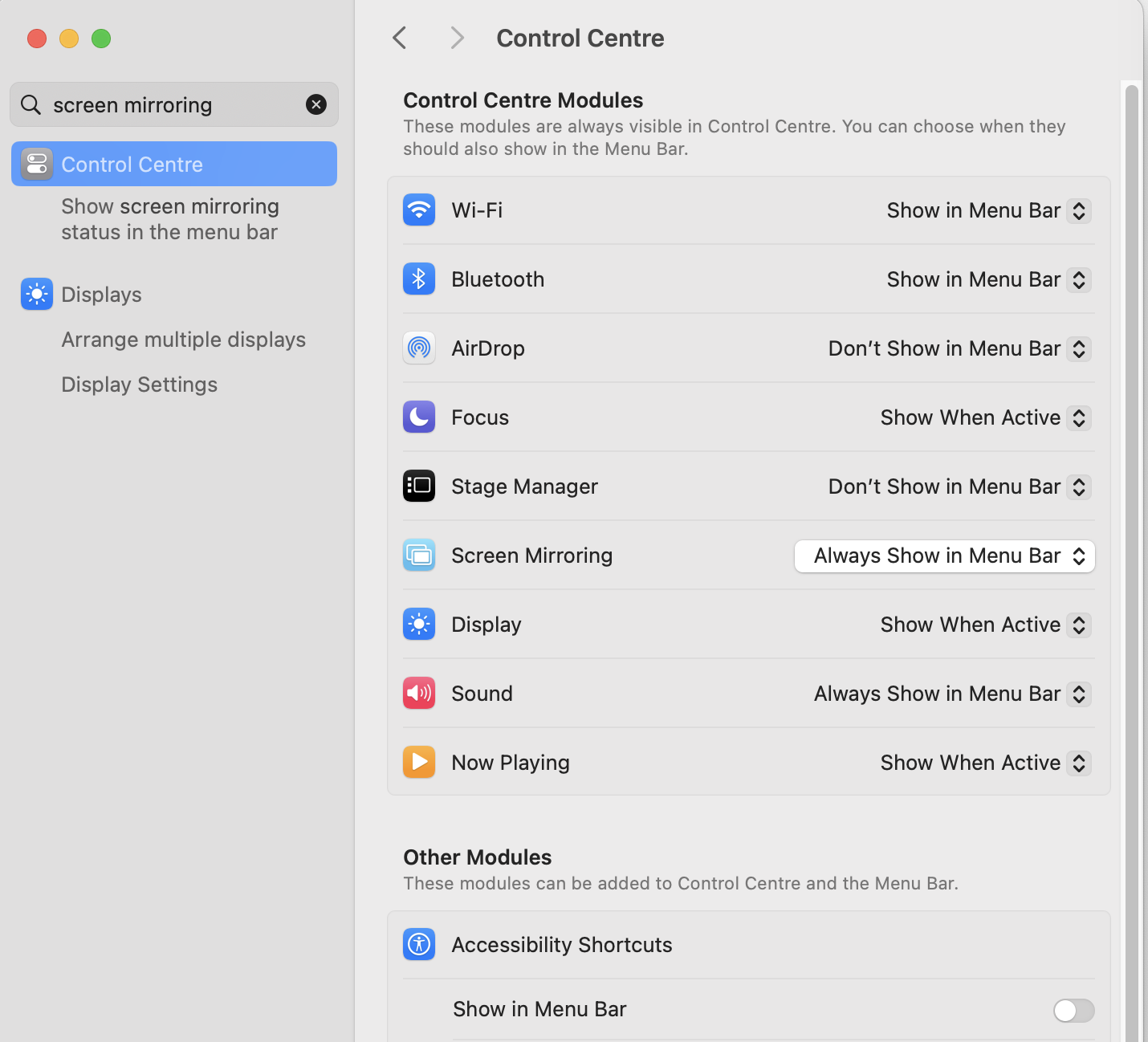Select Displays in the sidebar
1148x1042 pixels.
tap(174, 295)
